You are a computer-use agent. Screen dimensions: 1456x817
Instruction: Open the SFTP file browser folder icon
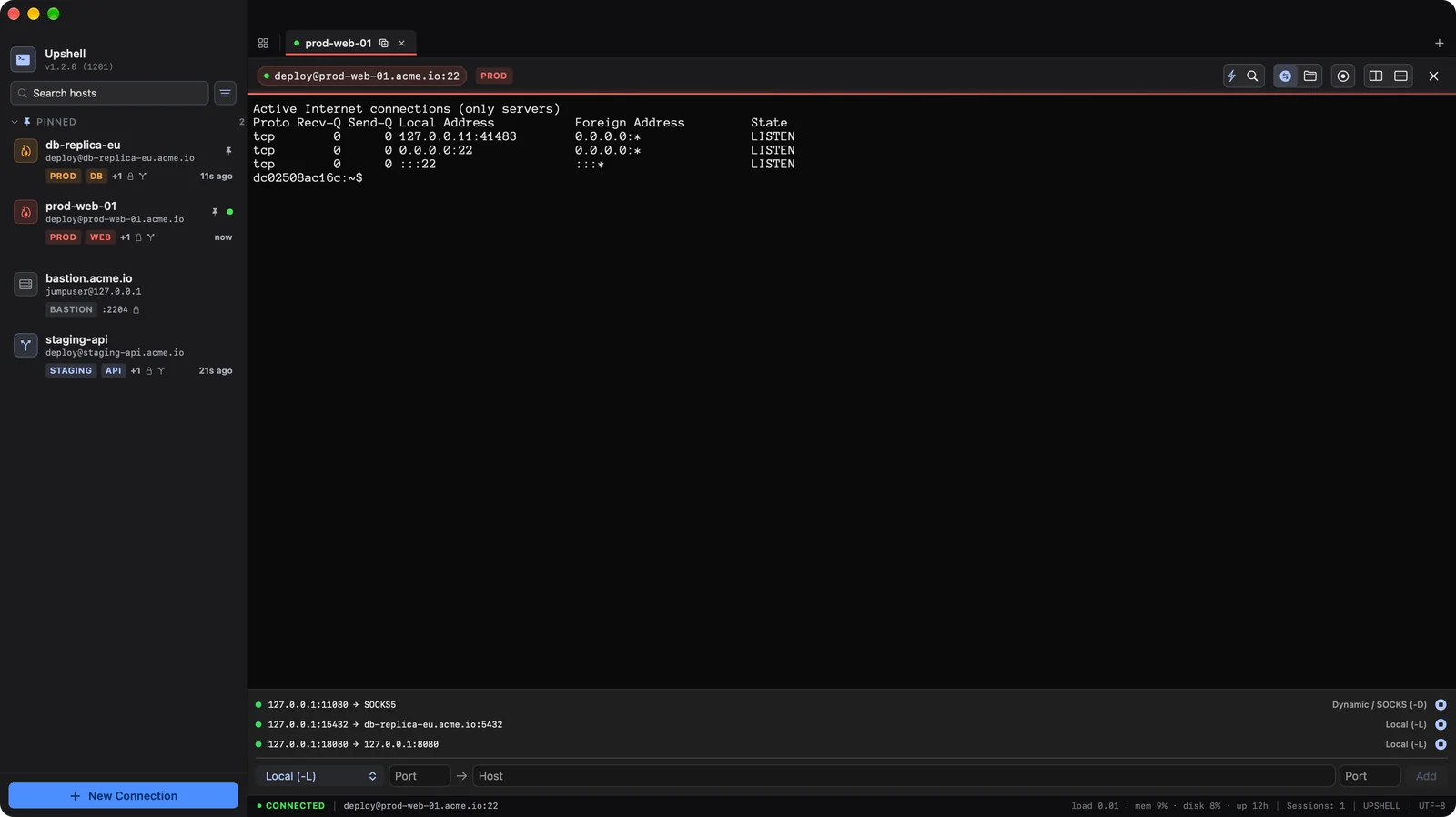click(1310, 76)
